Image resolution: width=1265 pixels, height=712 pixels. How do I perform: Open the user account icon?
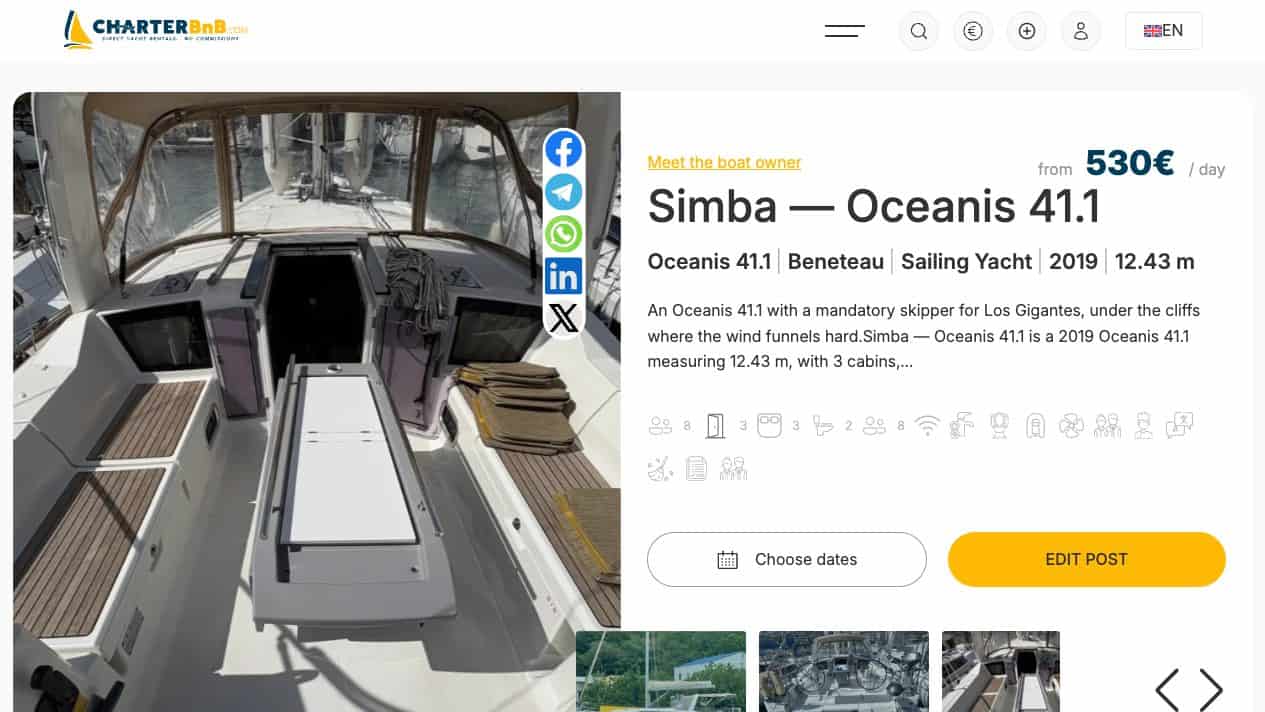click(x=1081, y=31)
